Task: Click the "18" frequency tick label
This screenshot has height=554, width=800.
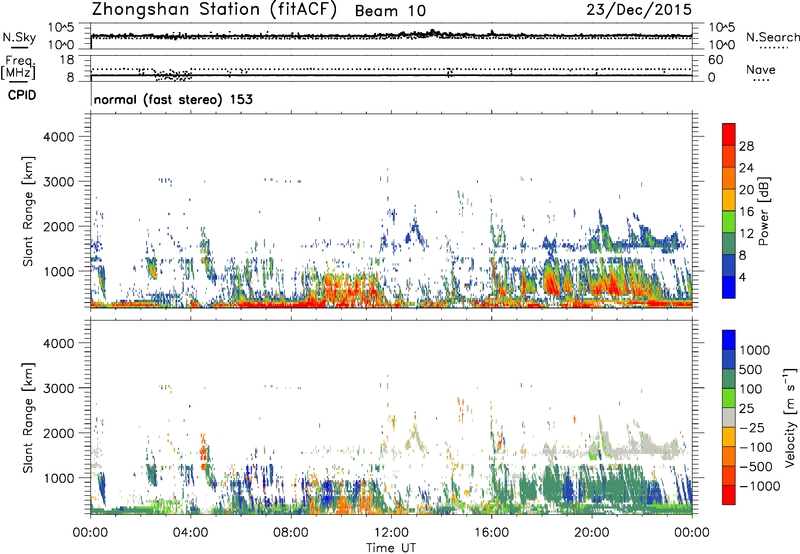Action: pyautogui.click(x=66, y=60)
